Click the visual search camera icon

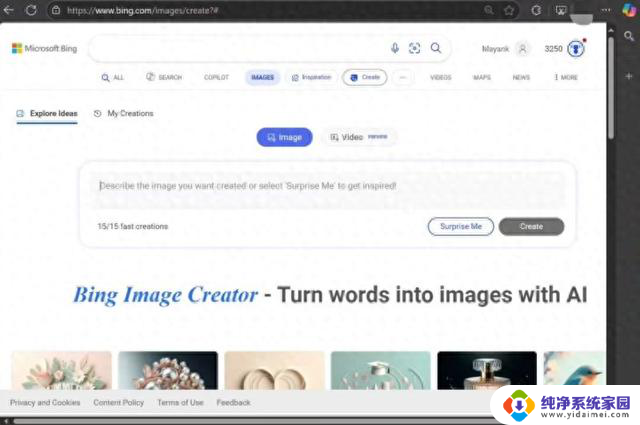[x=414, y=48]
